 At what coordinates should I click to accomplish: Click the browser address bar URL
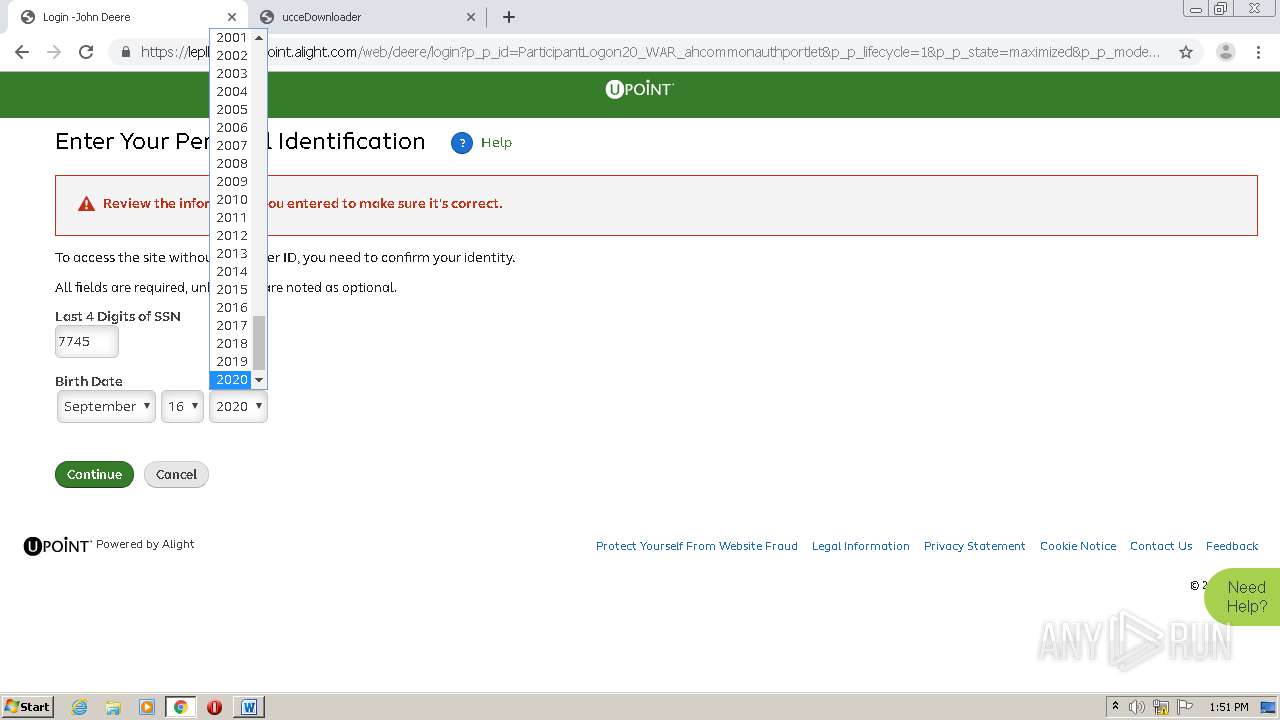(x=650, y=52)
